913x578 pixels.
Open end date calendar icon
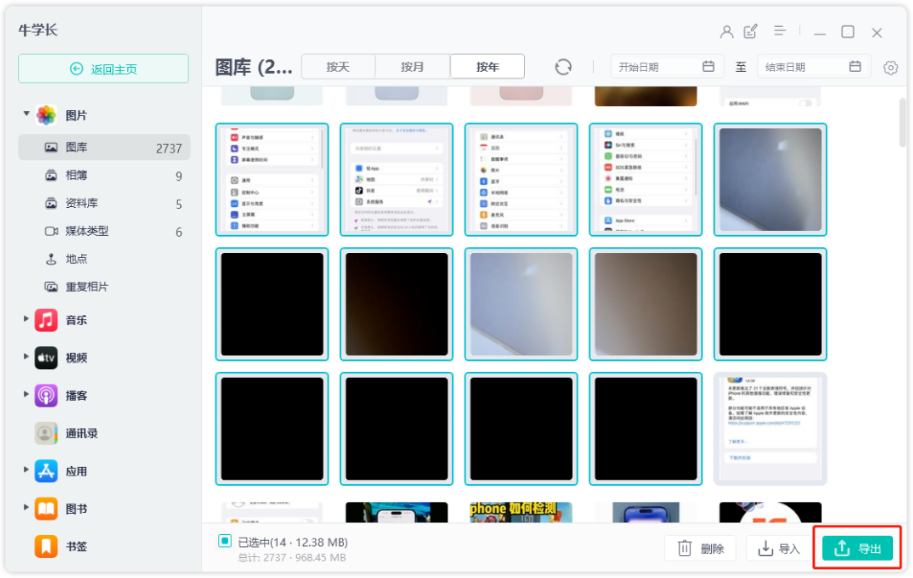pos(855,66)
